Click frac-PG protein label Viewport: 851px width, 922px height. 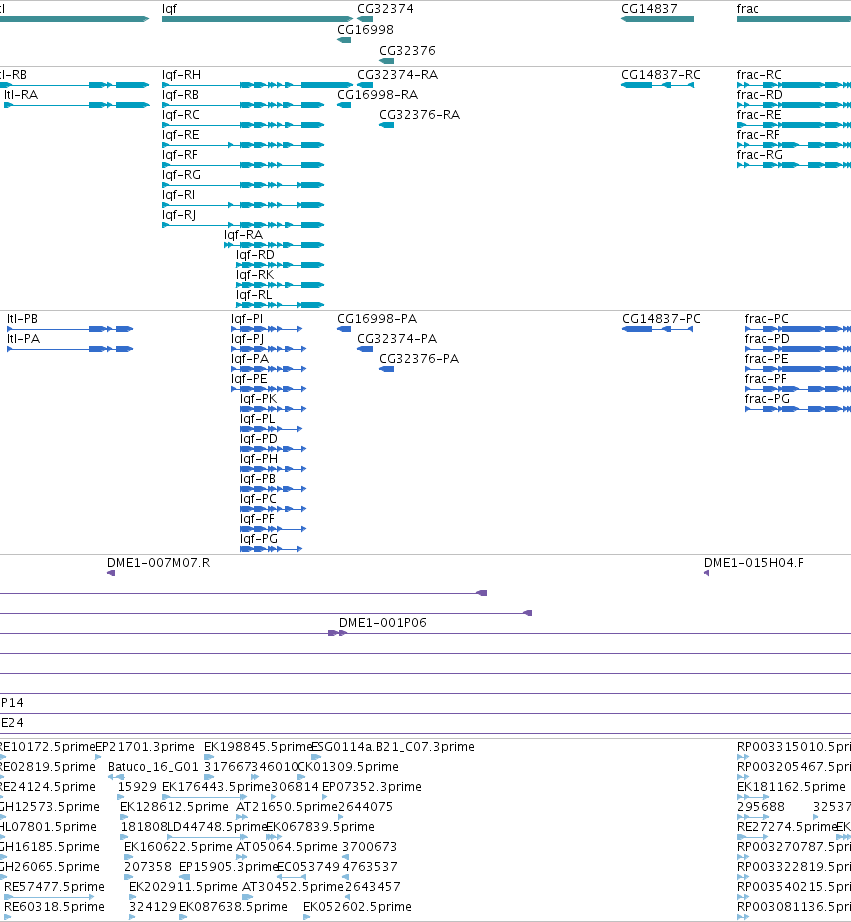click(767, 399)
